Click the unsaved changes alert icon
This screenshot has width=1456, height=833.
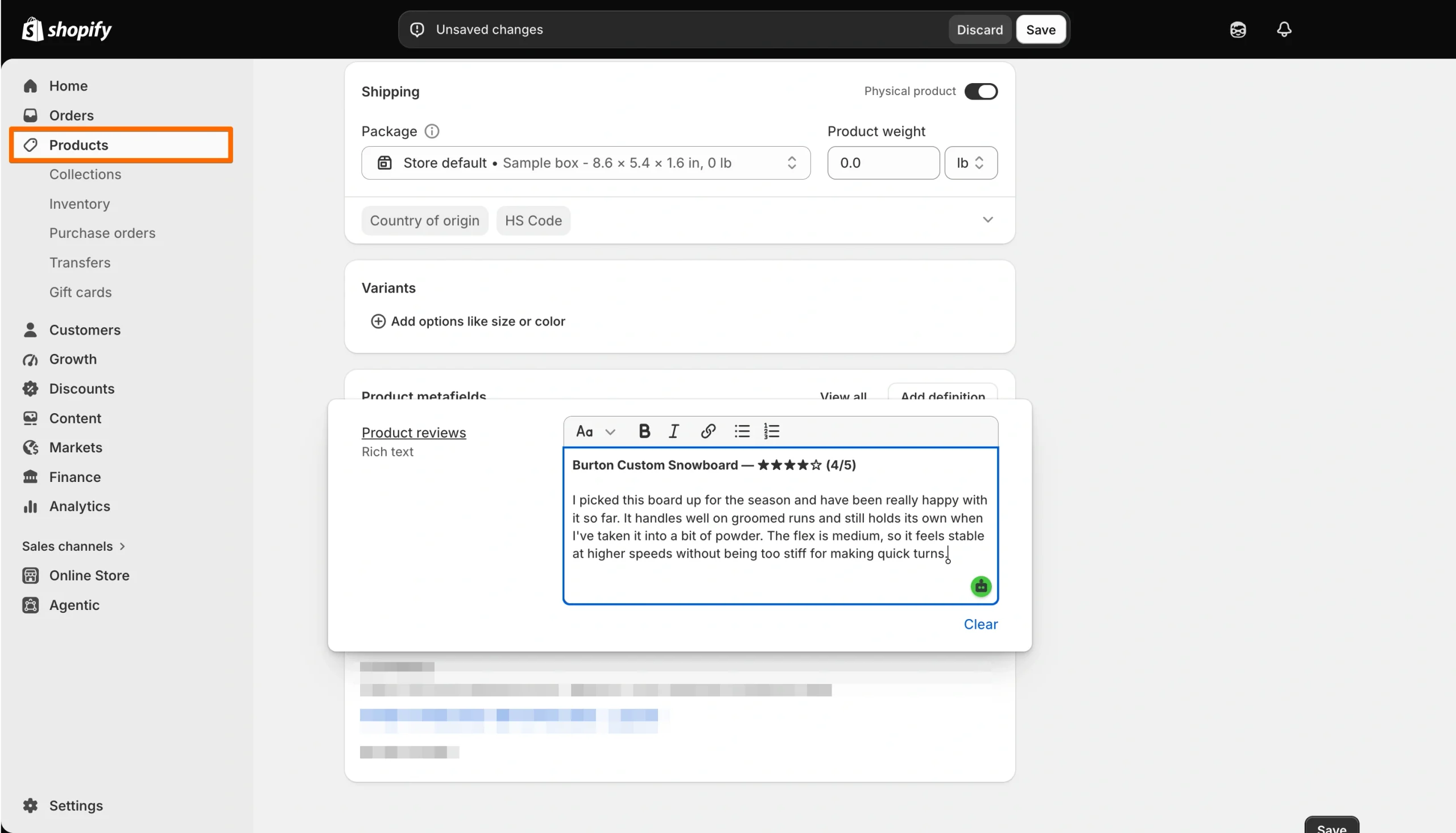[x=417, y=30]
